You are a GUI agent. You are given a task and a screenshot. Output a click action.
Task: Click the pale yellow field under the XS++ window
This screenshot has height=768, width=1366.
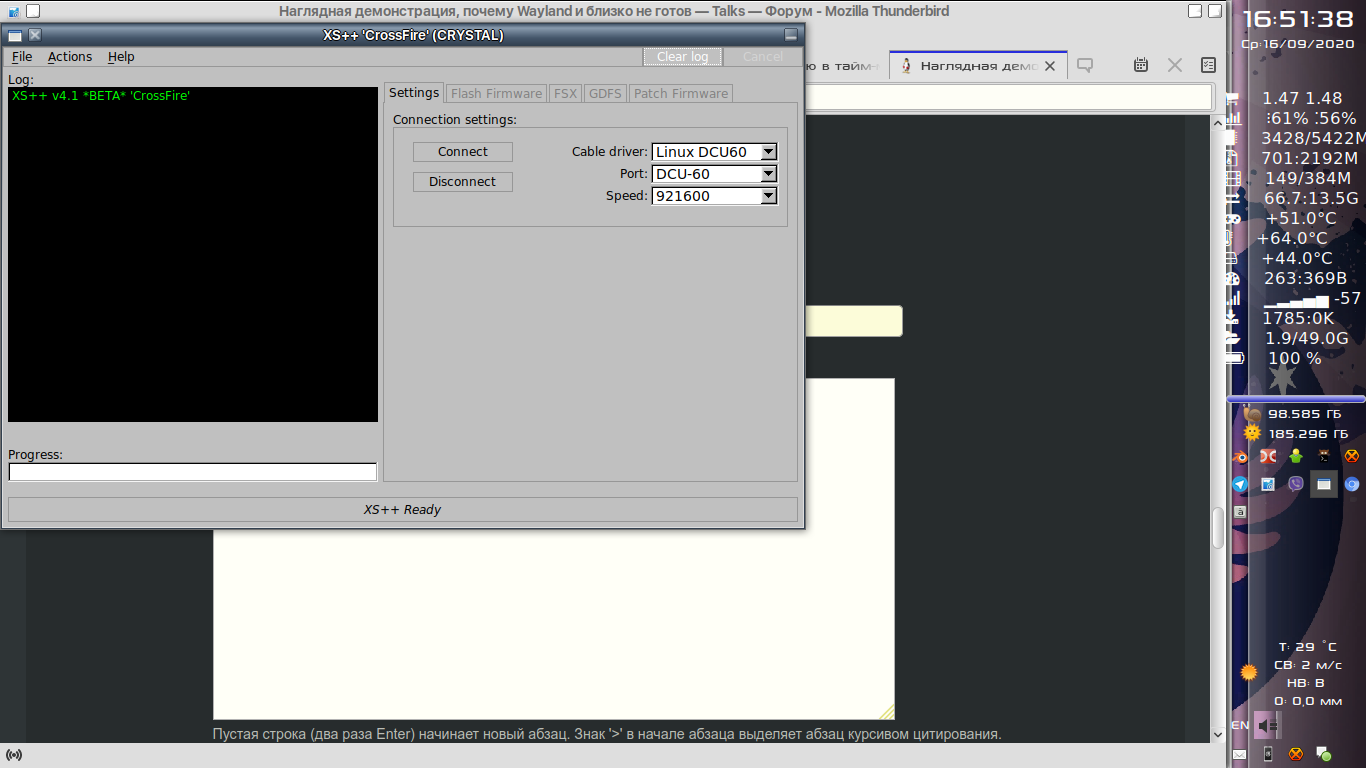tap(853, 321)
